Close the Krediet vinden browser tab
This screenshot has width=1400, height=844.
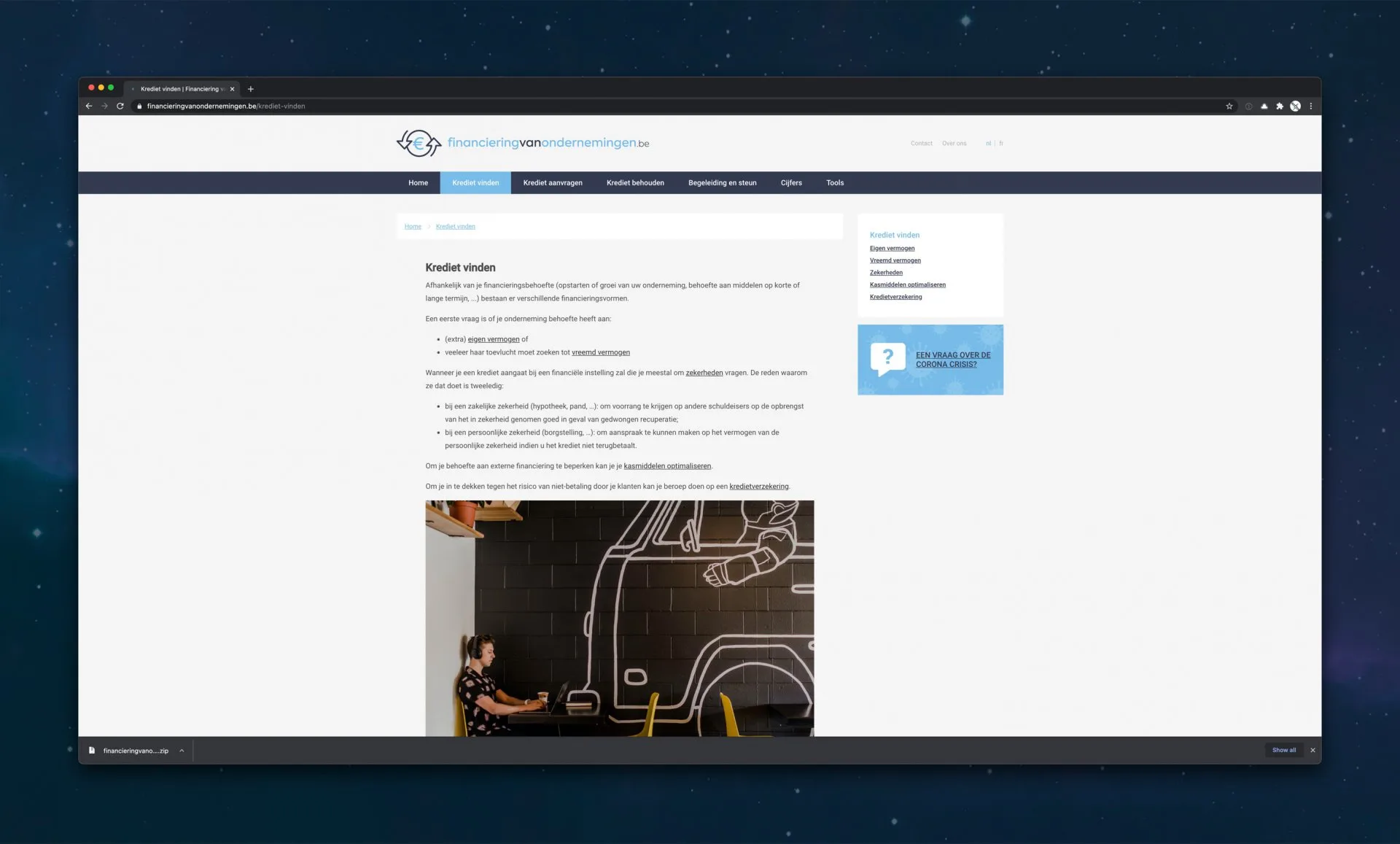pos(233,89)
